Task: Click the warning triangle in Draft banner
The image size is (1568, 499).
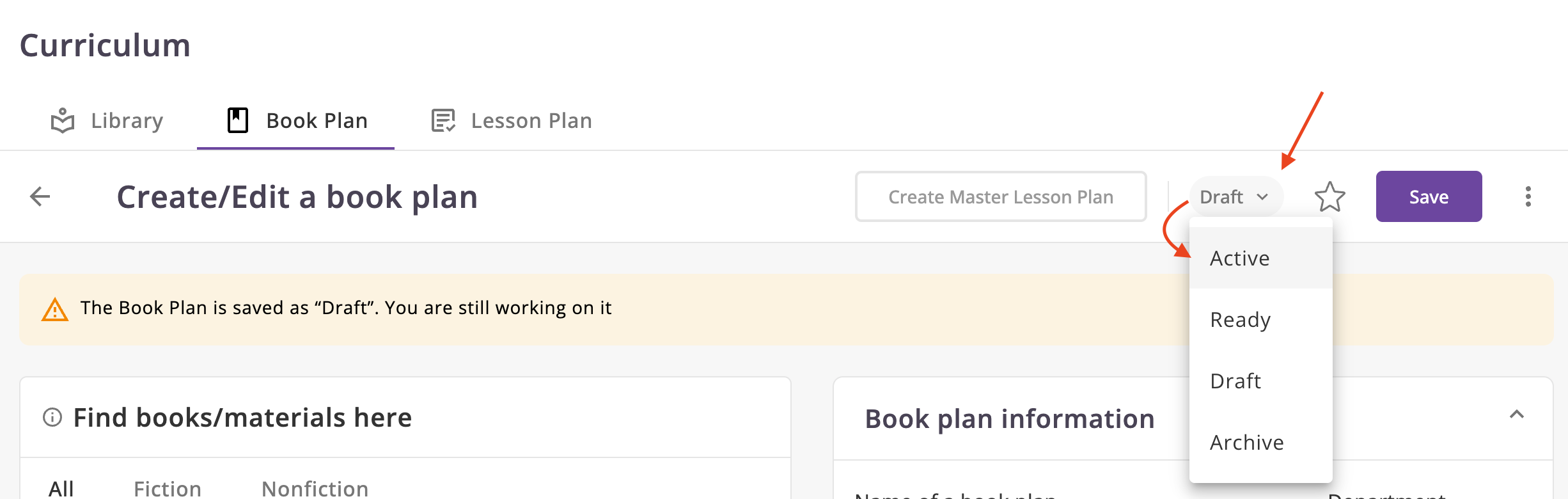Action: click(x=55, y=310)
